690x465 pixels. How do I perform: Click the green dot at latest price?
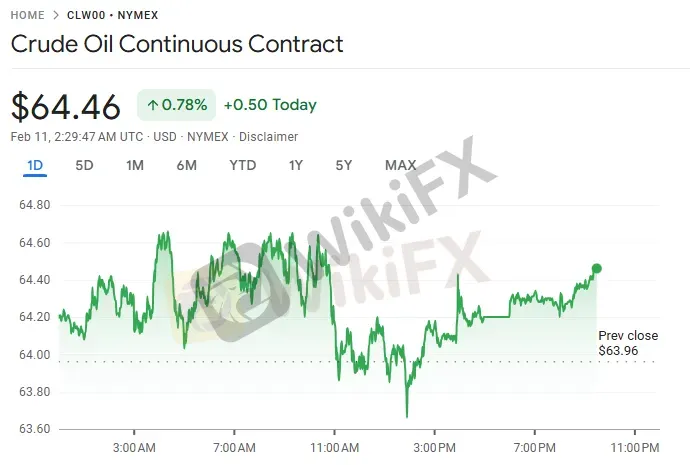point(597,268)
